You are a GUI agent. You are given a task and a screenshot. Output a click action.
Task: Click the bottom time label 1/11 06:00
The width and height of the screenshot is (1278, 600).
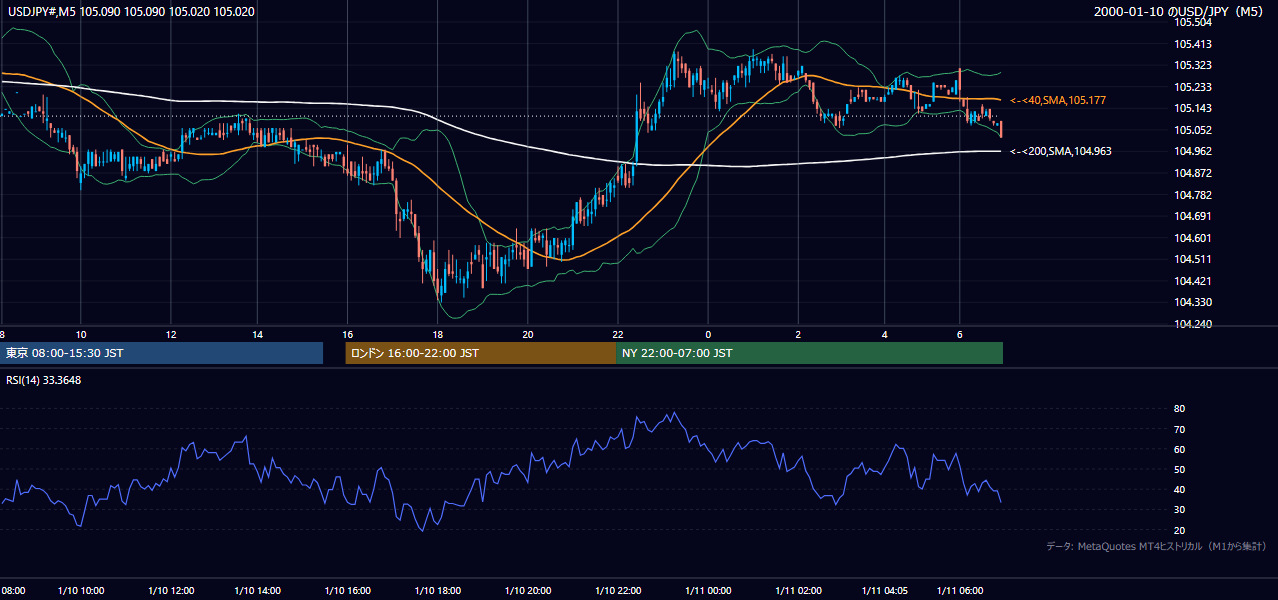click(960, 590)
